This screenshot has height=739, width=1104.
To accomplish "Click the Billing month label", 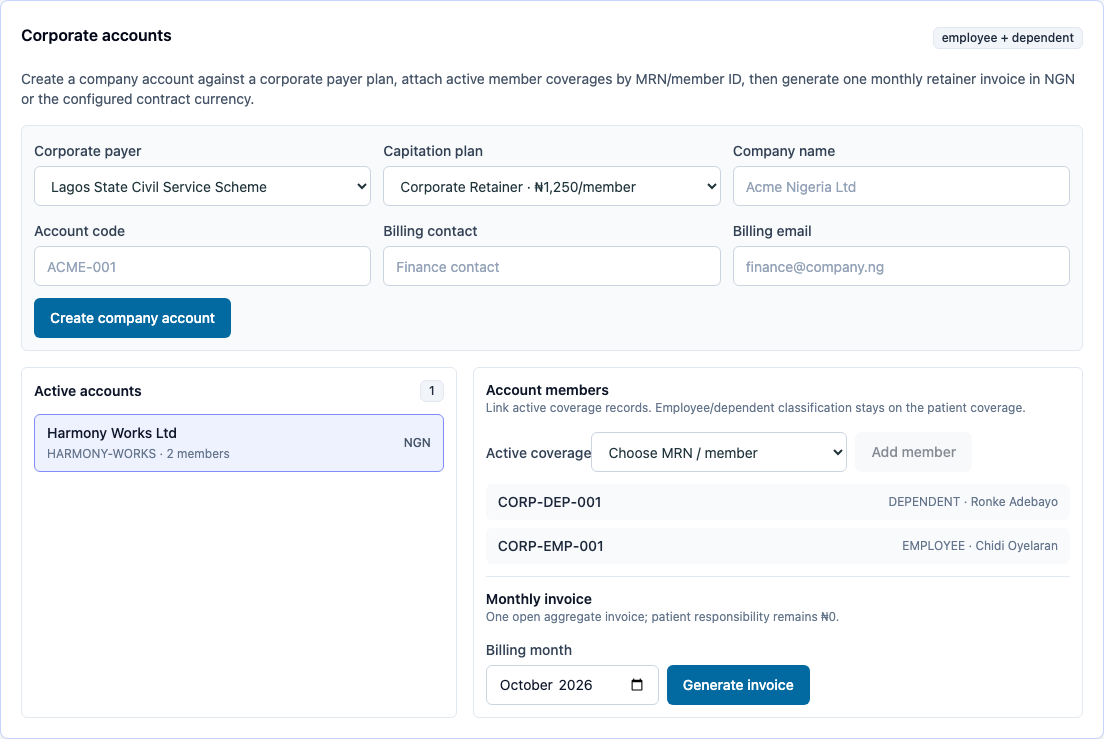I will point(529,650).
